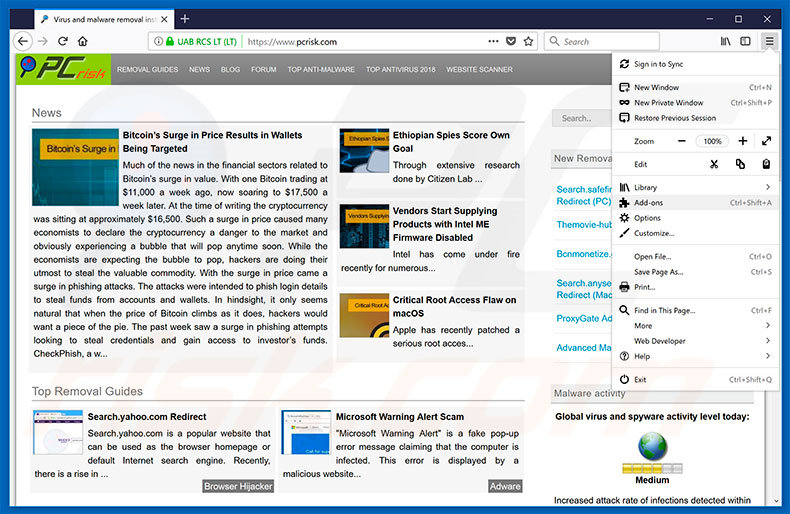Viewport: 790px width, 514px height.
Task: Click the site Search.. input field
Action: [x=582, y=118]
